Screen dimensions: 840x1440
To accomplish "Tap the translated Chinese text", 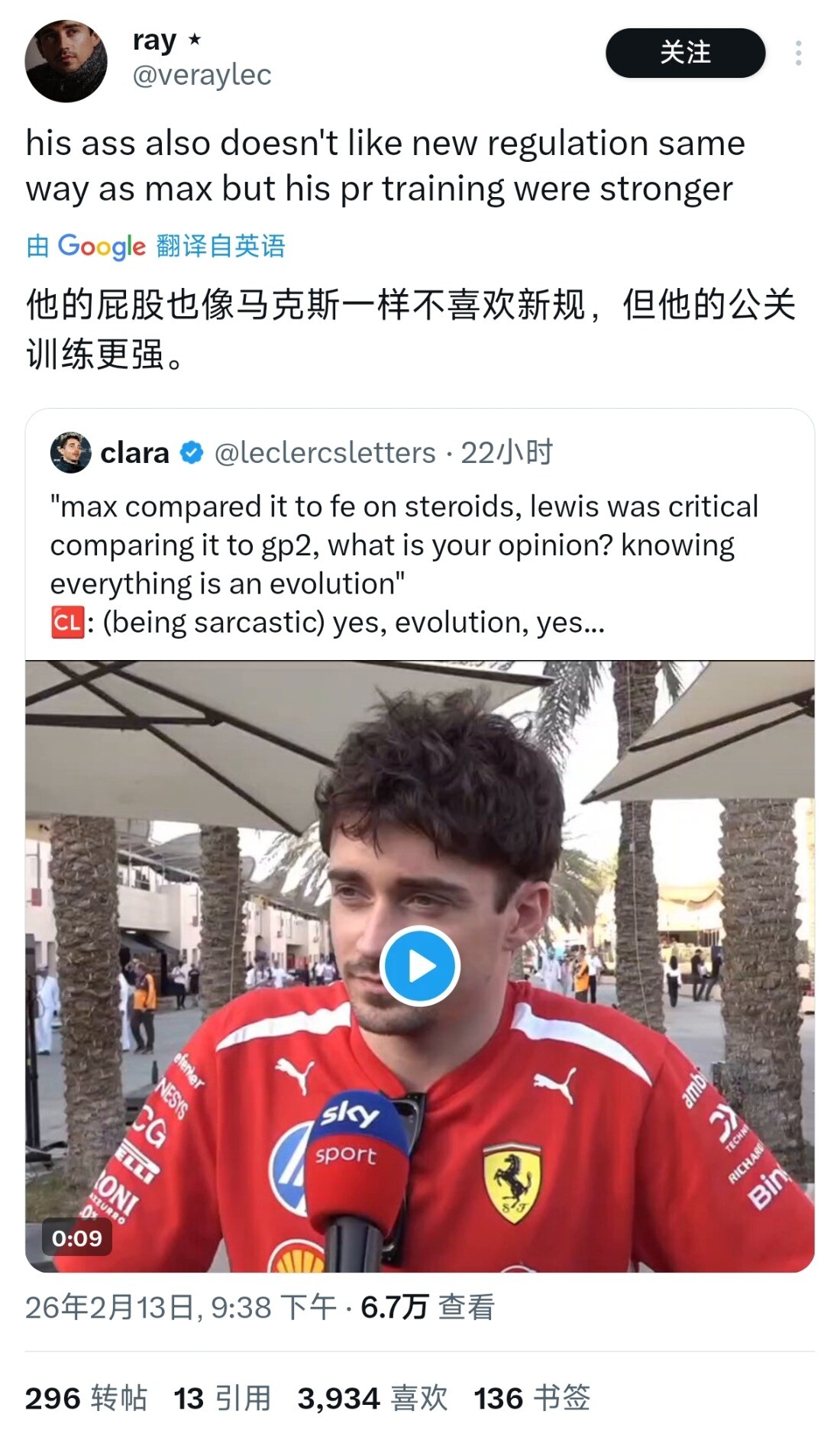I will pos(411,329).
